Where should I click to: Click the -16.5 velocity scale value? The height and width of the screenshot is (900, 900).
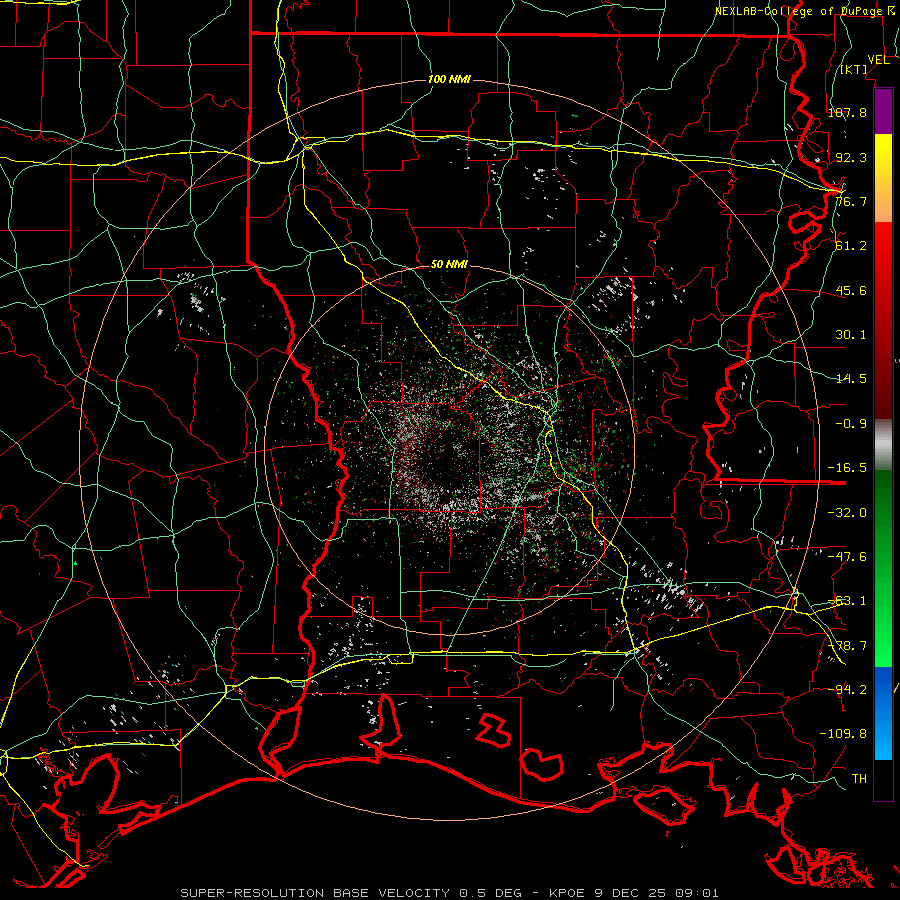pos(847,468)
